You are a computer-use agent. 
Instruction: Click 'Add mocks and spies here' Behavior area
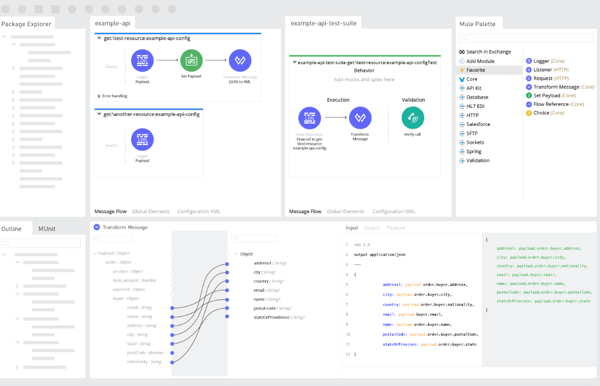pos(364,80)
